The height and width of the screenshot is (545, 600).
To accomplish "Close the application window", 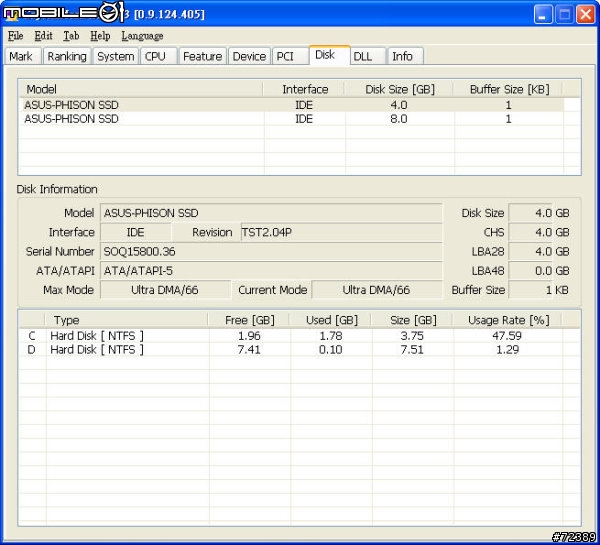I will (585, 15).
